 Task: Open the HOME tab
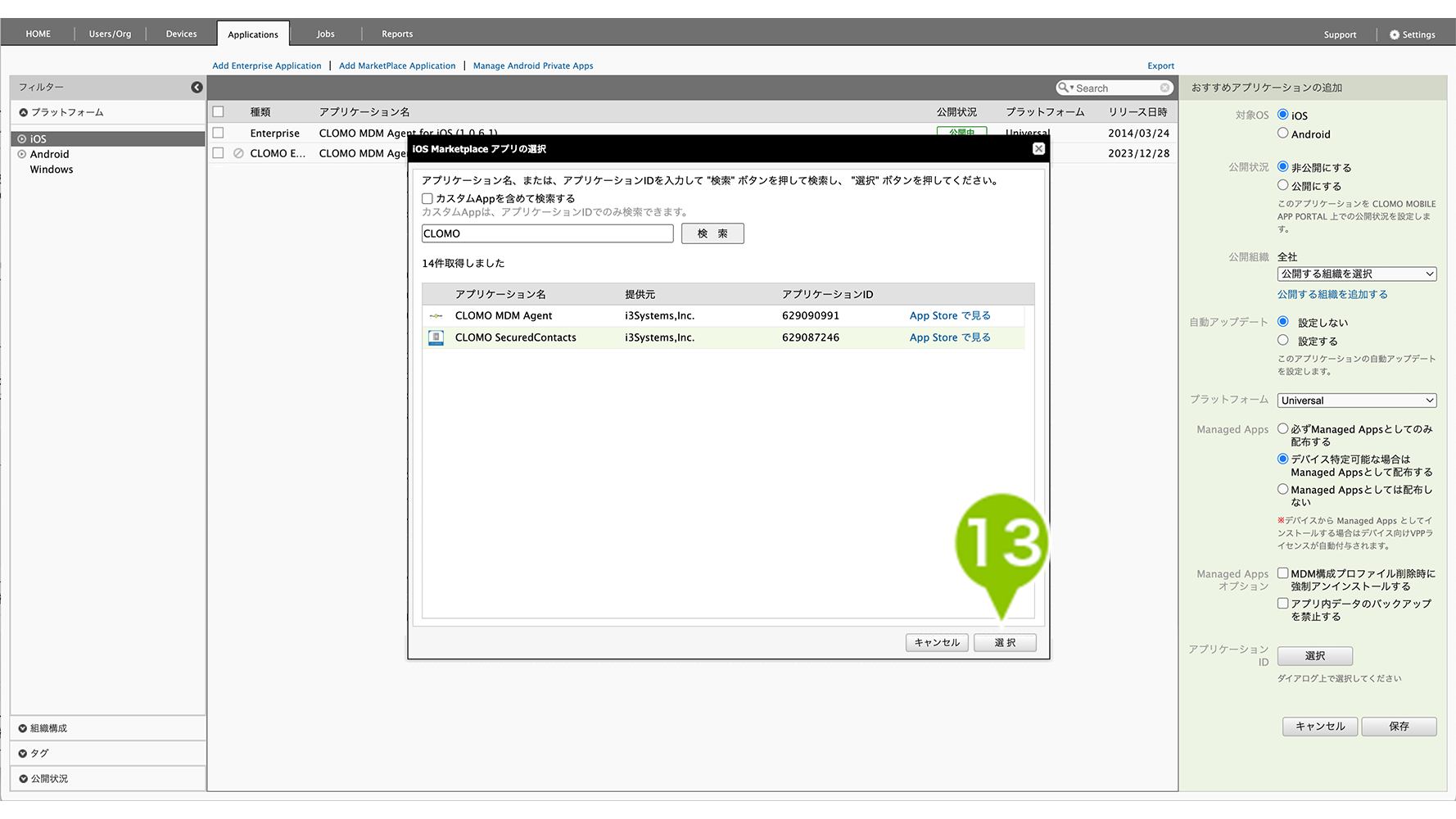point(38,34)
